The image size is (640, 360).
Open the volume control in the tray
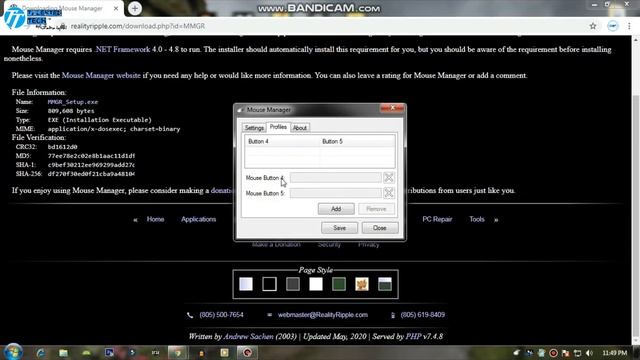(x=589, y=353)
